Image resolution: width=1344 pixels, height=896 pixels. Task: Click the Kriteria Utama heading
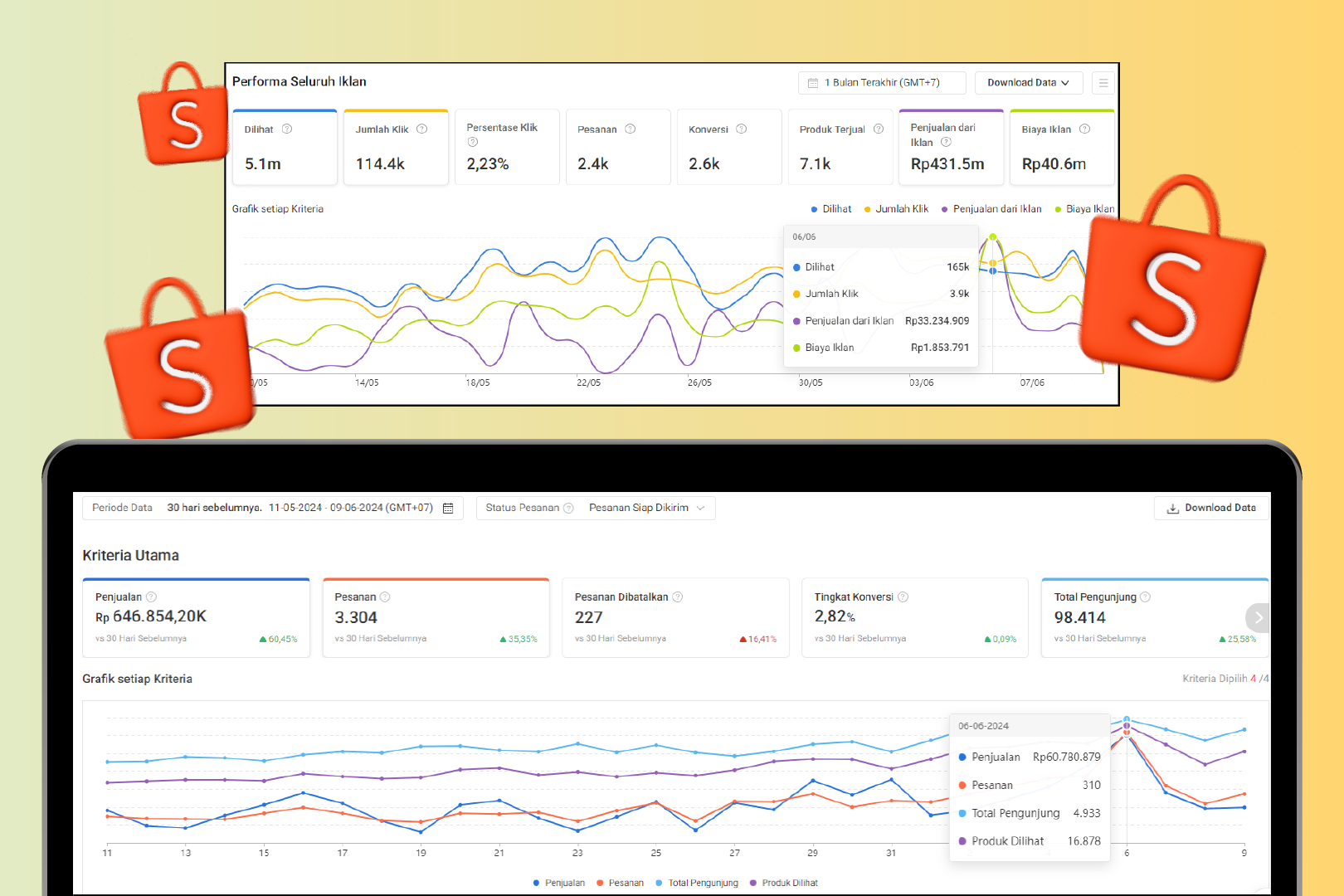[x=130, y=555]
